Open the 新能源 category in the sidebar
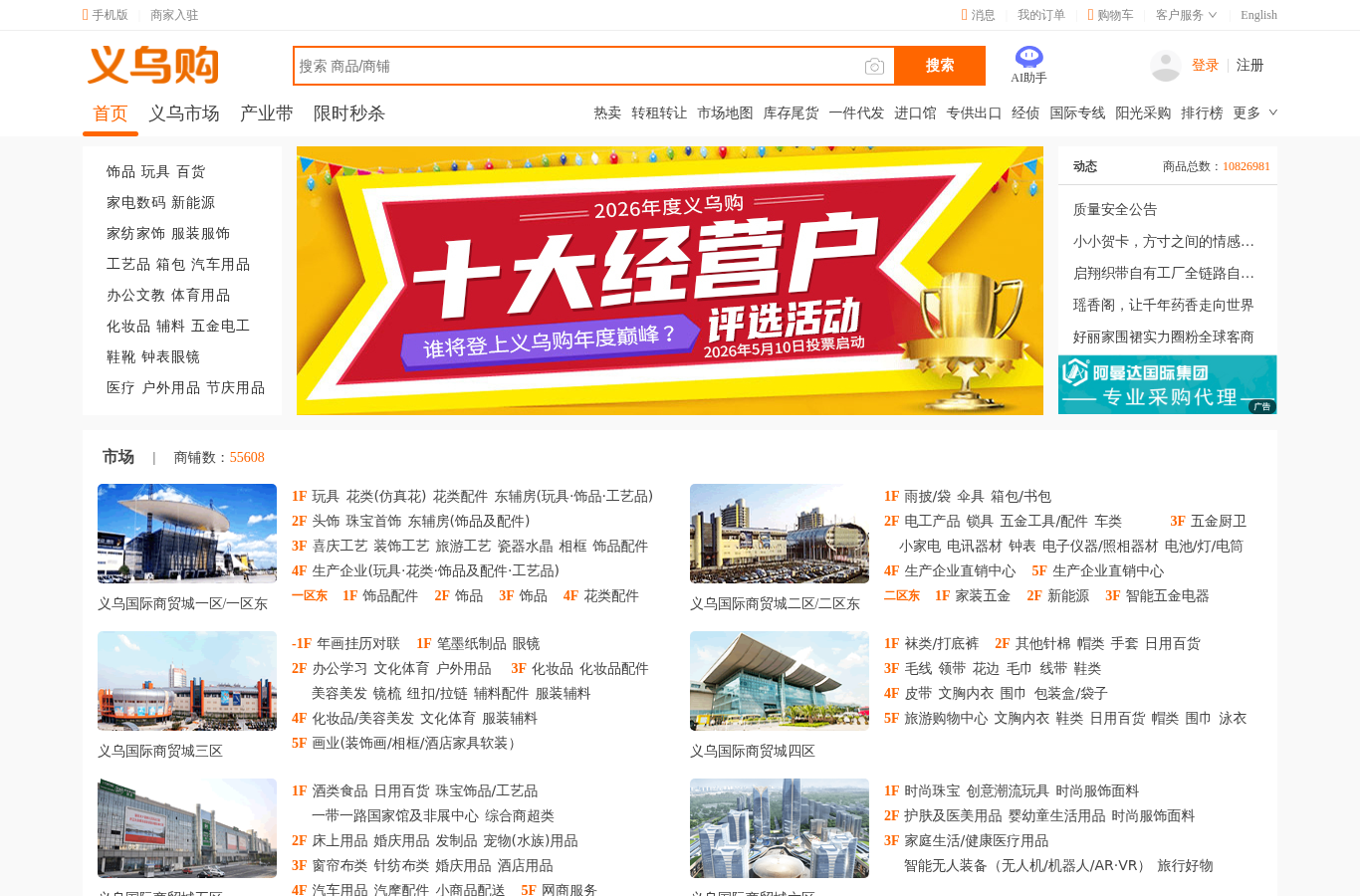The image size is (1360, 896). tap(193, 202)
